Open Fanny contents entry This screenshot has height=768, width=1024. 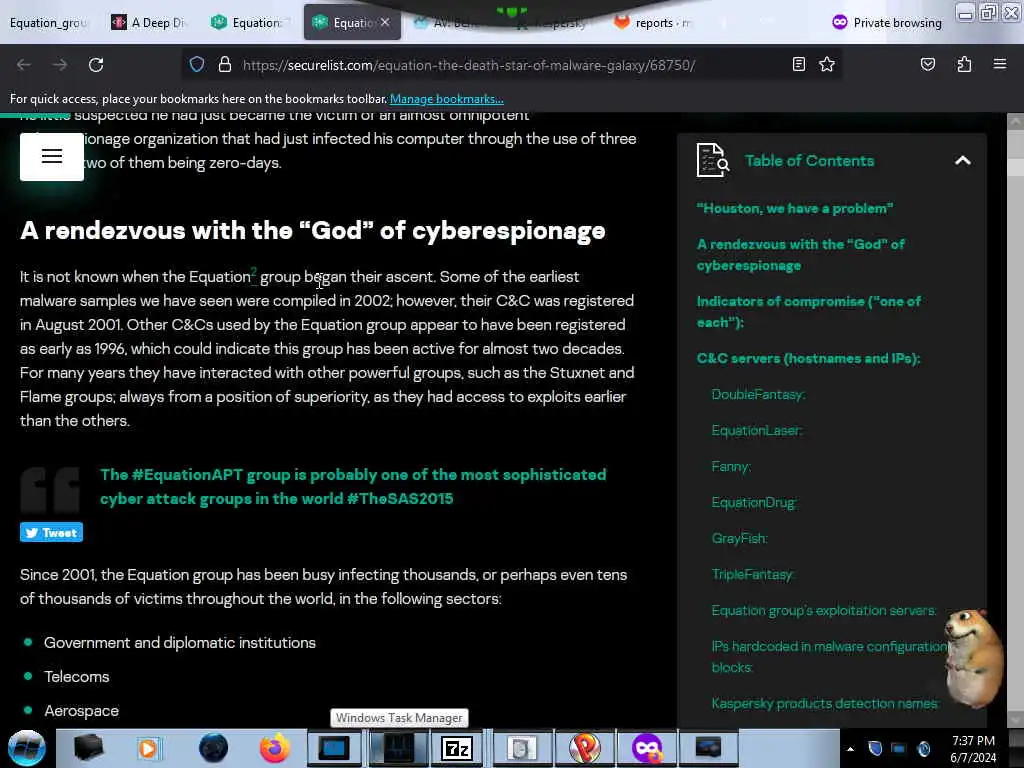(731, 466)
